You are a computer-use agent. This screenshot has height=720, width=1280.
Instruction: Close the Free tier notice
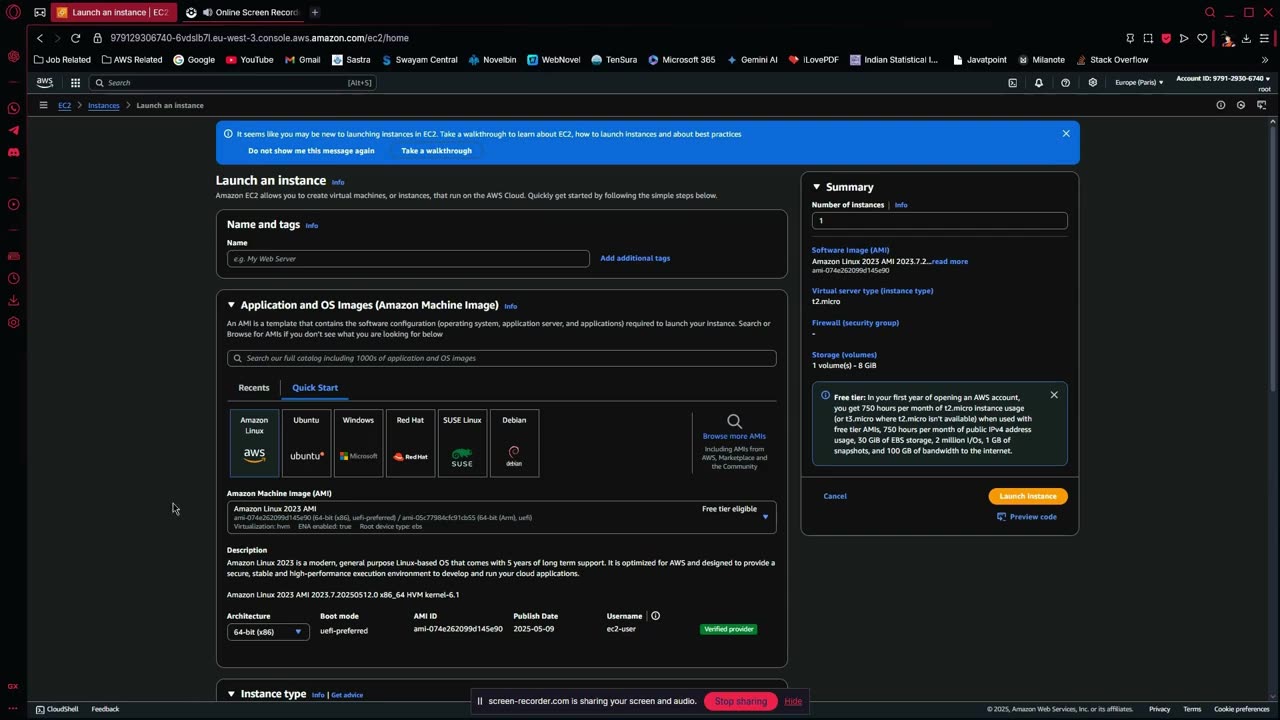pyautogui.click(x=1054, y=395)
